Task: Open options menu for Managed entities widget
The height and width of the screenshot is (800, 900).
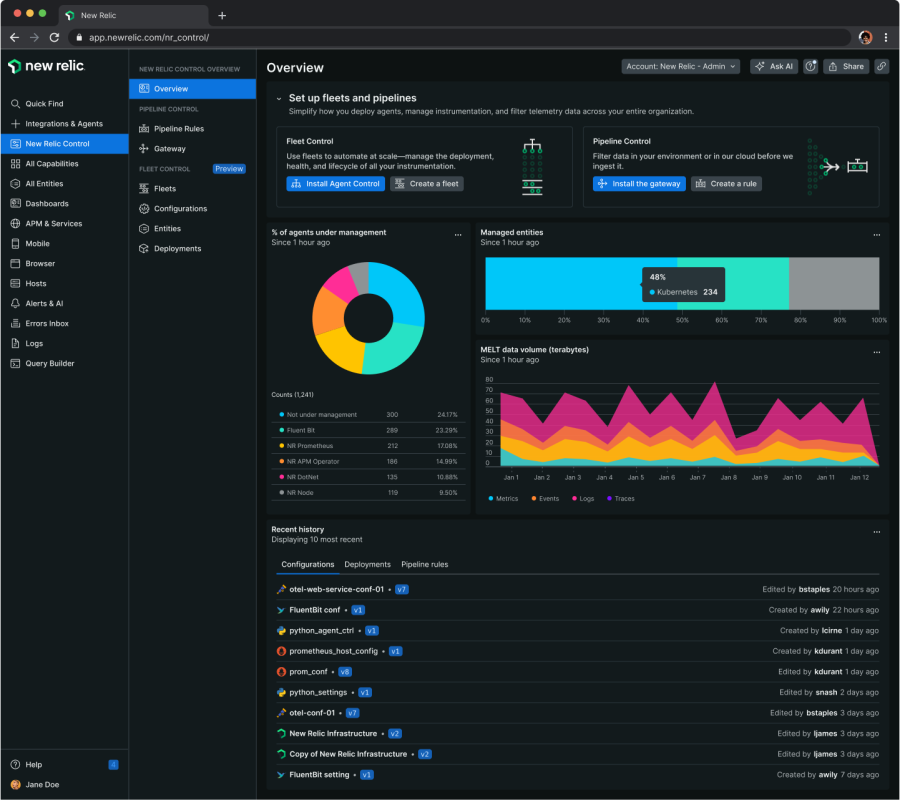Action: point(877,234)
